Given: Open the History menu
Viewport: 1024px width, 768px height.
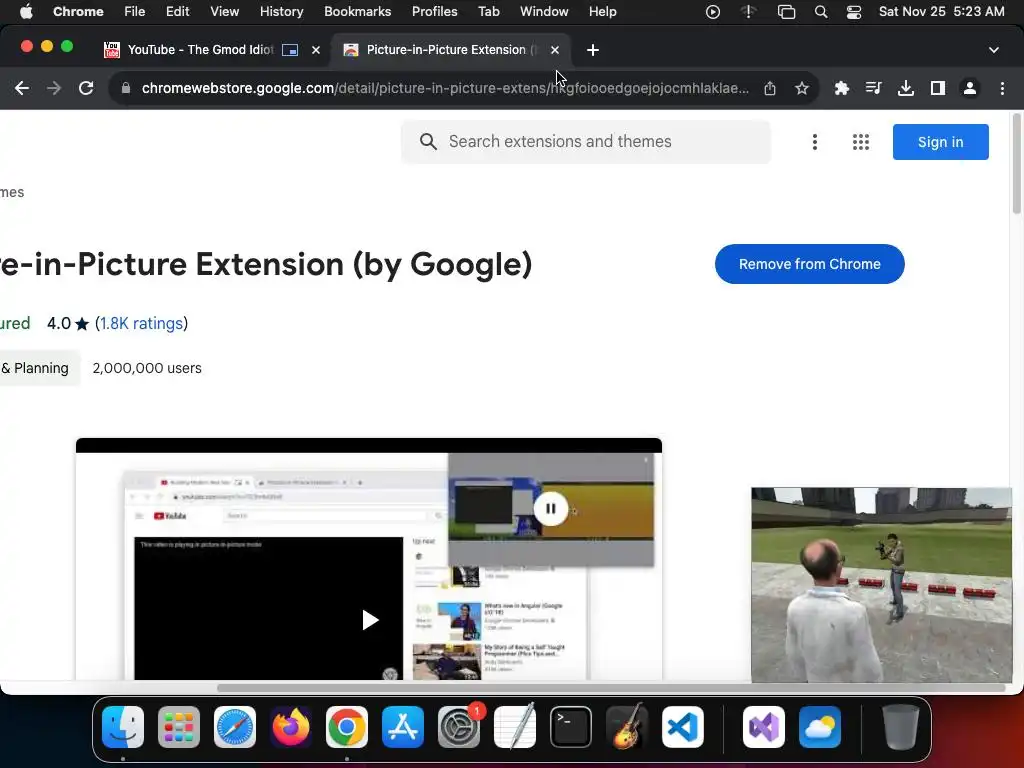Looking at the screenshot, I should tap(281, 12).
